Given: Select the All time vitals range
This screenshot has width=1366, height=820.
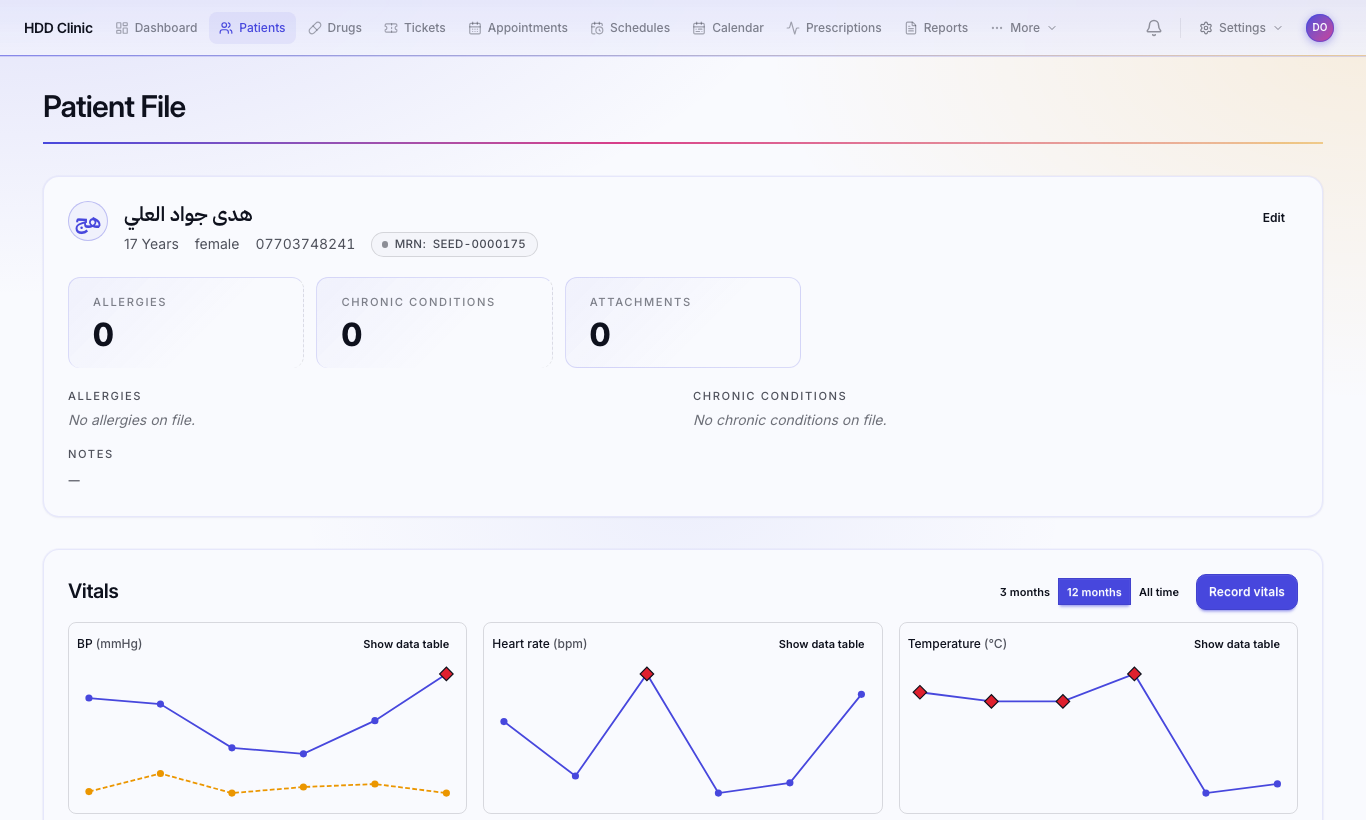Looking at the screenshot, I should coord(1159,592).
